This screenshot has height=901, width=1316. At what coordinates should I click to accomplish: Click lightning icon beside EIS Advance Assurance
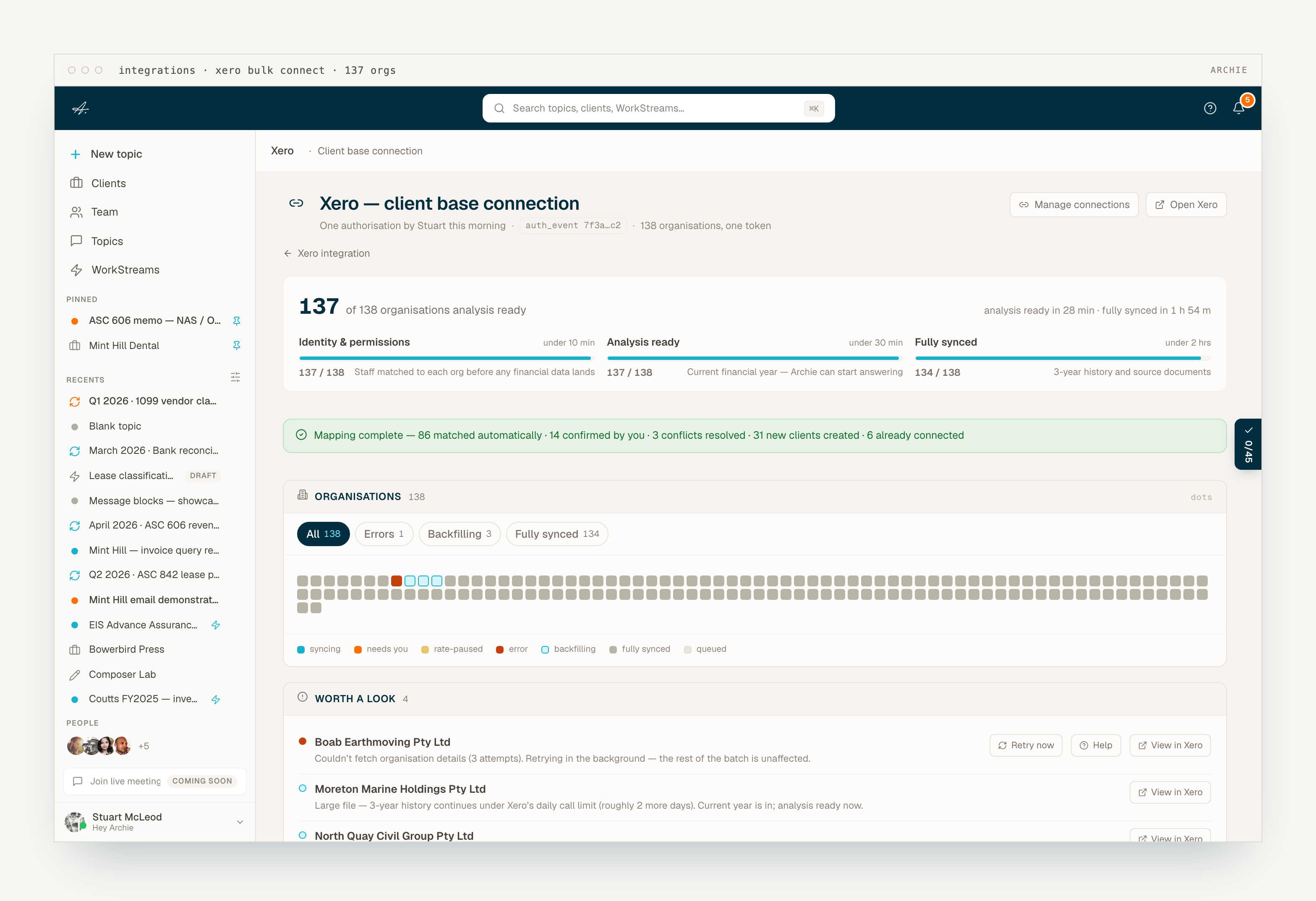pyautogui.click(x=216, y=625)
